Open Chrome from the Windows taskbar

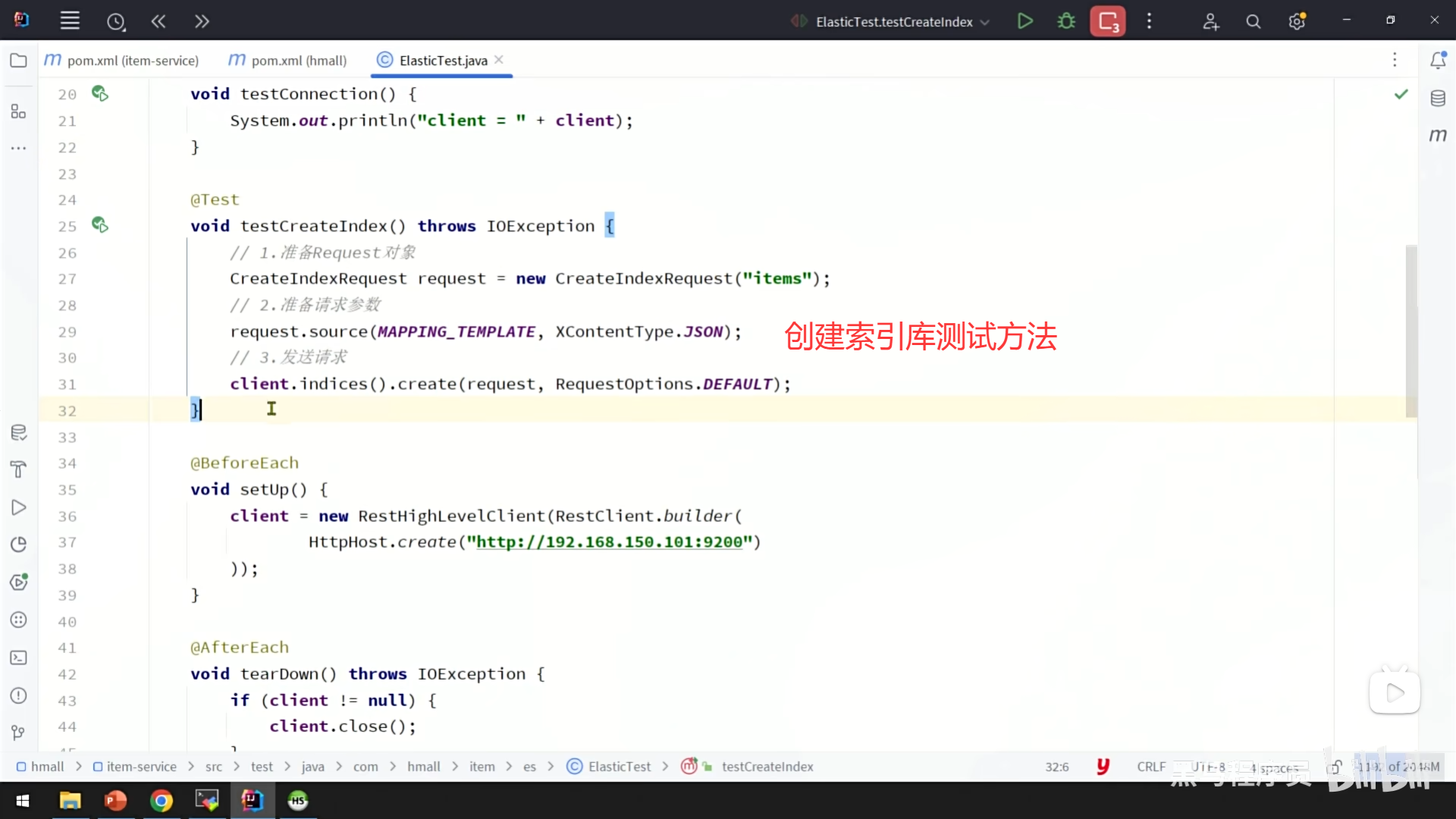[161, 801]
